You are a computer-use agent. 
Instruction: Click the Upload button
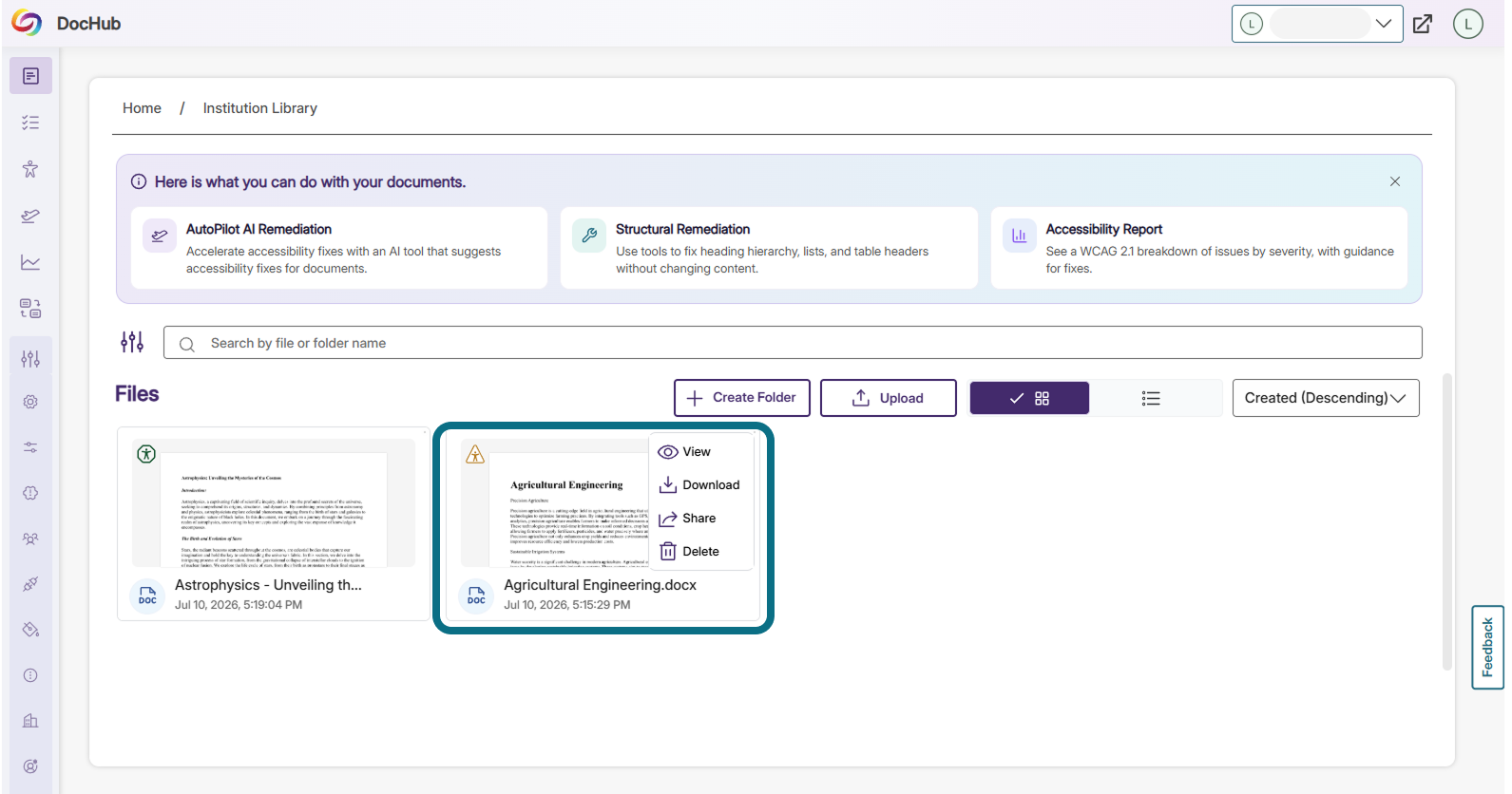coord(889,398)
